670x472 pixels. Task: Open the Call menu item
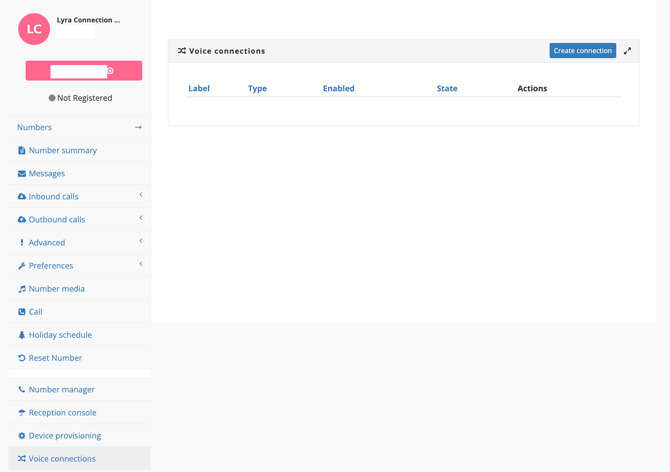(x=35, y=312)
